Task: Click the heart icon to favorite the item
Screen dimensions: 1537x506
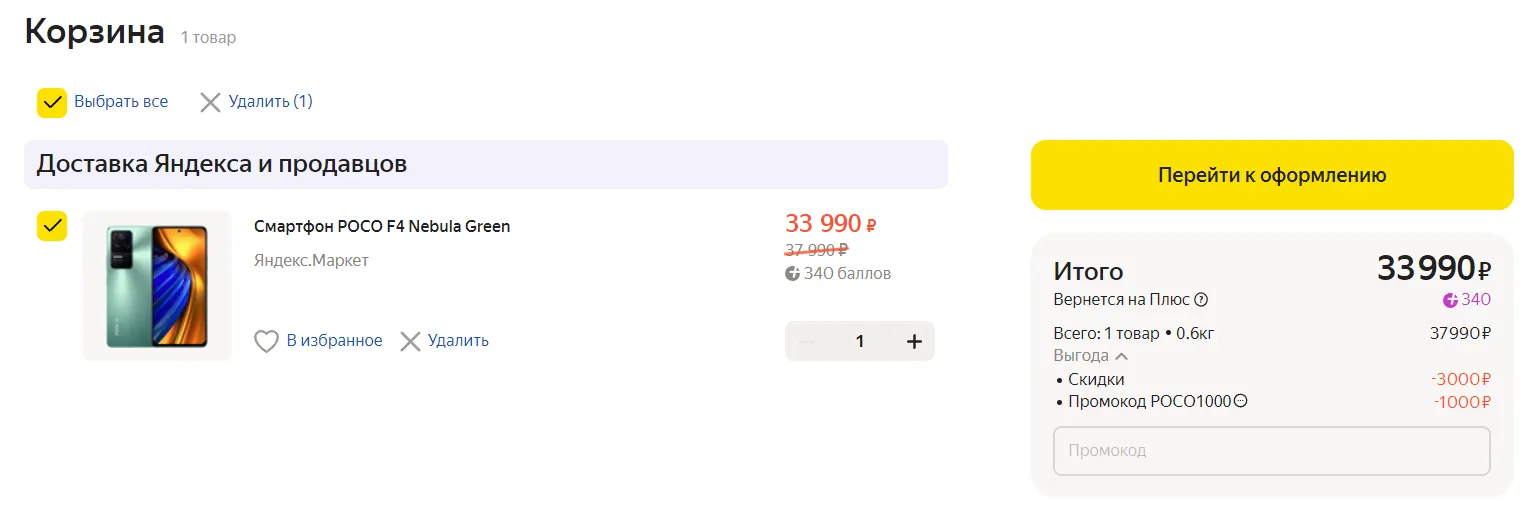Action: pos(266,342)
